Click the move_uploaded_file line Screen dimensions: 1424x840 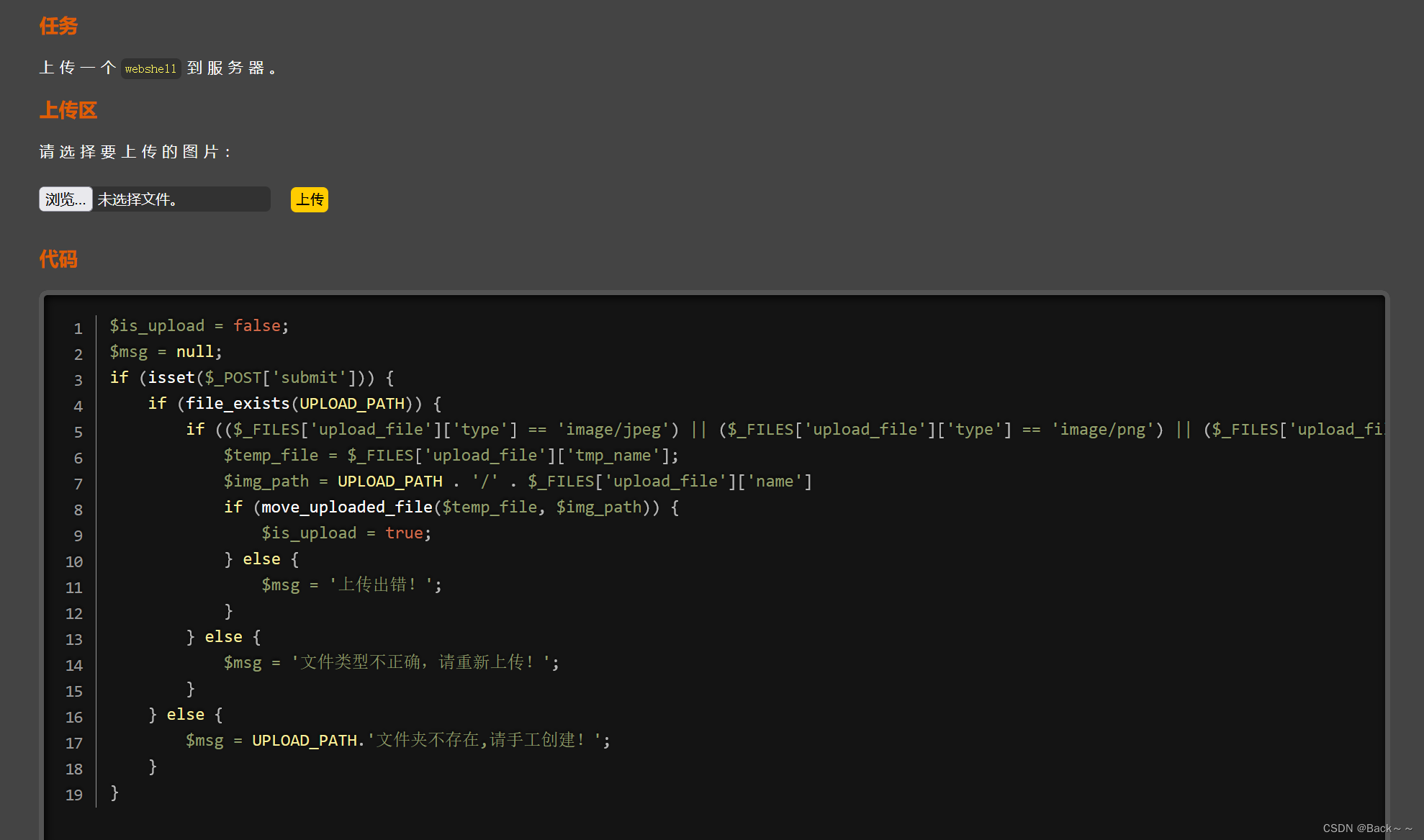(x=451, y=507)
